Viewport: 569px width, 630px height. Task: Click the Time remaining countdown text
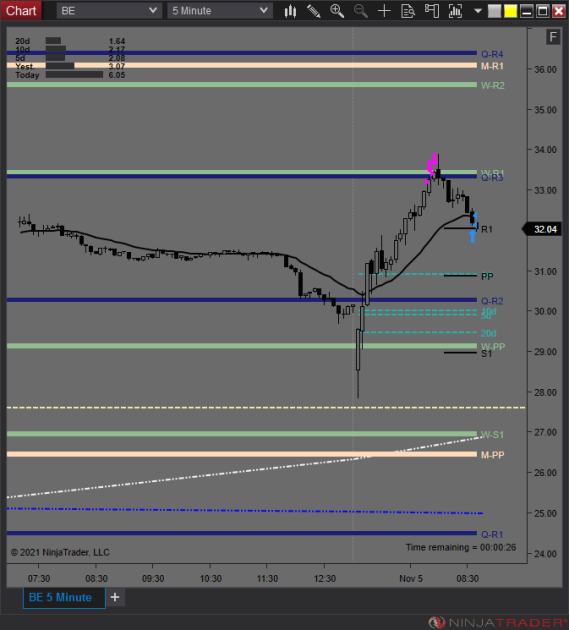(461, 548)
